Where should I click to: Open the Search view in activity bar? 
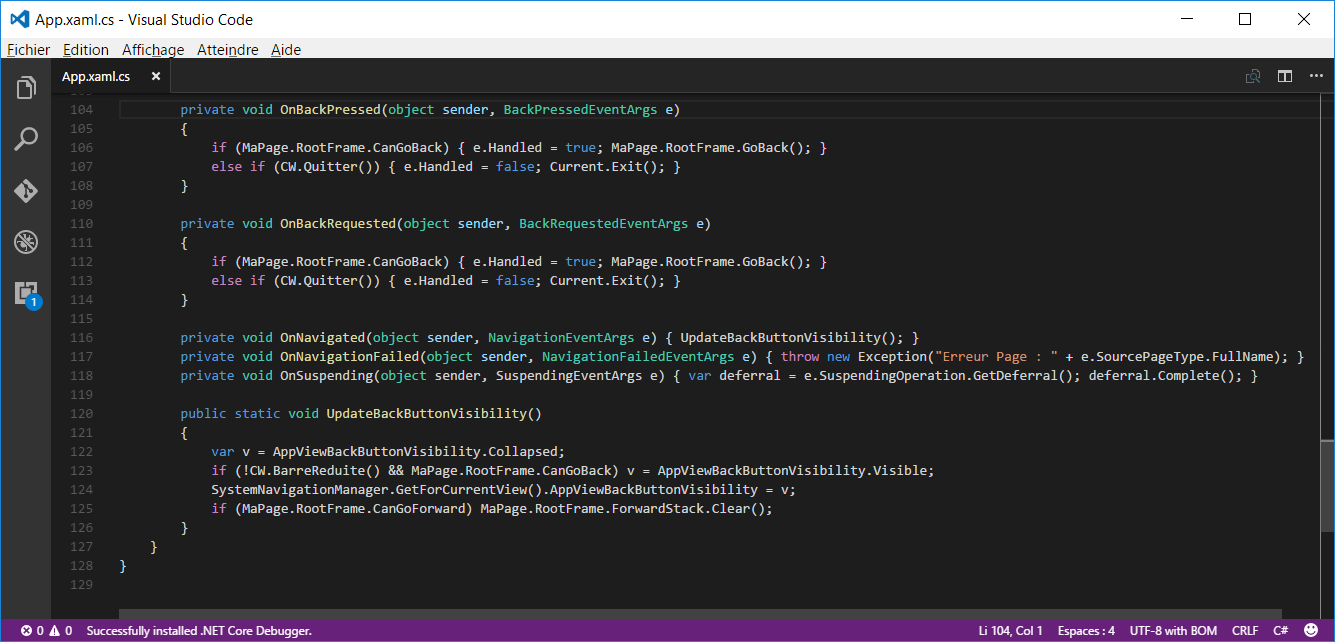click(x=26, y=139)
